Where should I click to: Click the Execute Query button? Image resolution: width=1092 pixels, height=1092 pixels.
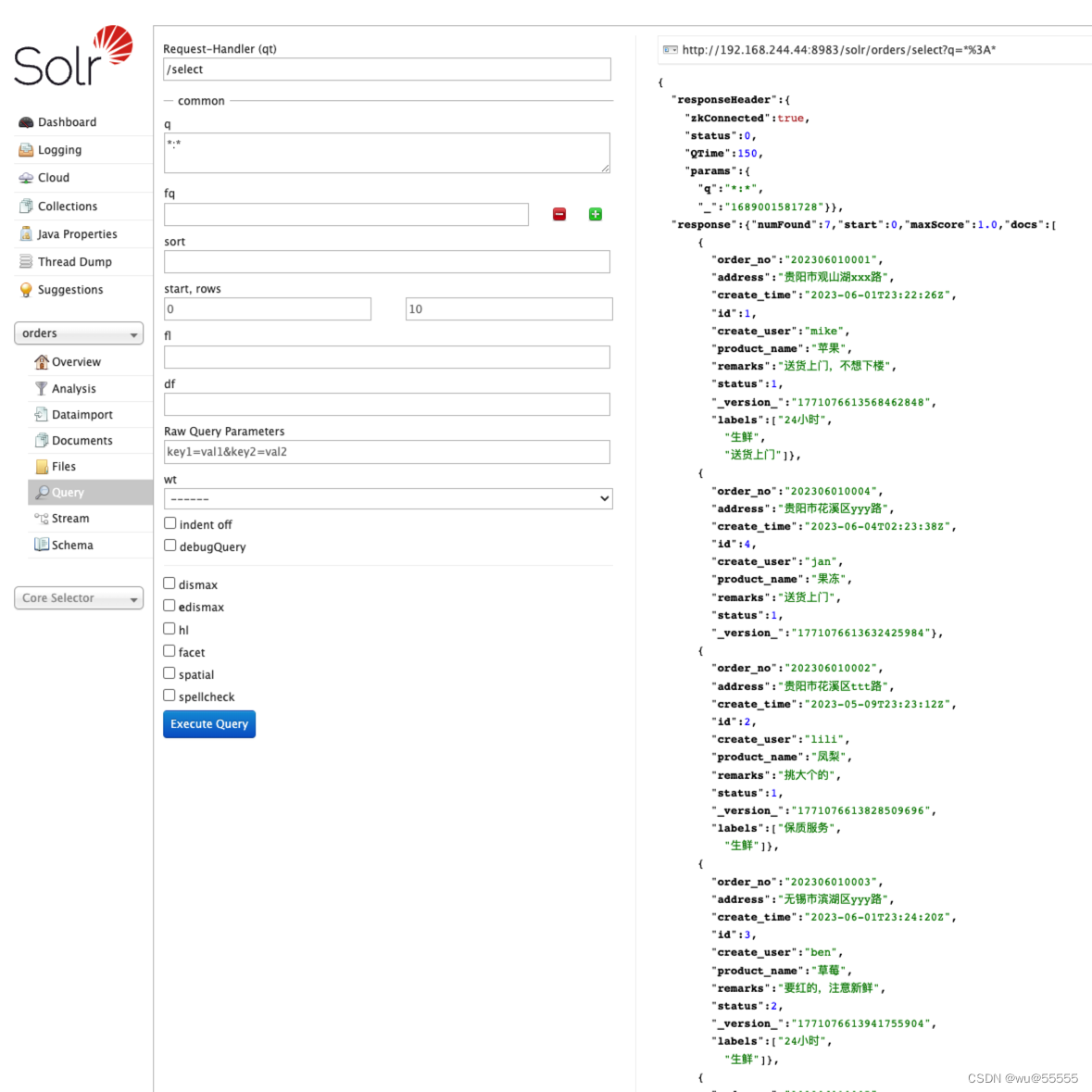pos(209,724)
